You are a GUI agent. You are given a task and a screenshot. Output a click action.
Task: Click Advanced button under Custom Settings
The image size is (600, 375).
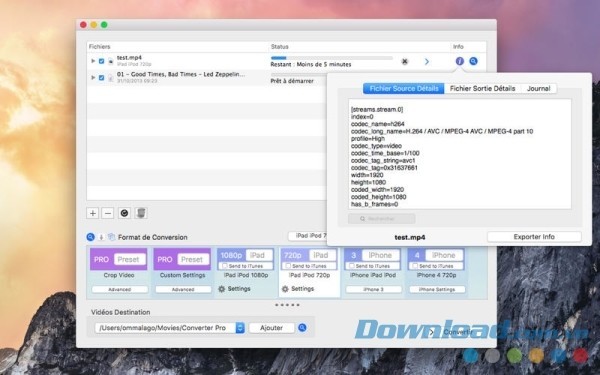coord(183,290)
